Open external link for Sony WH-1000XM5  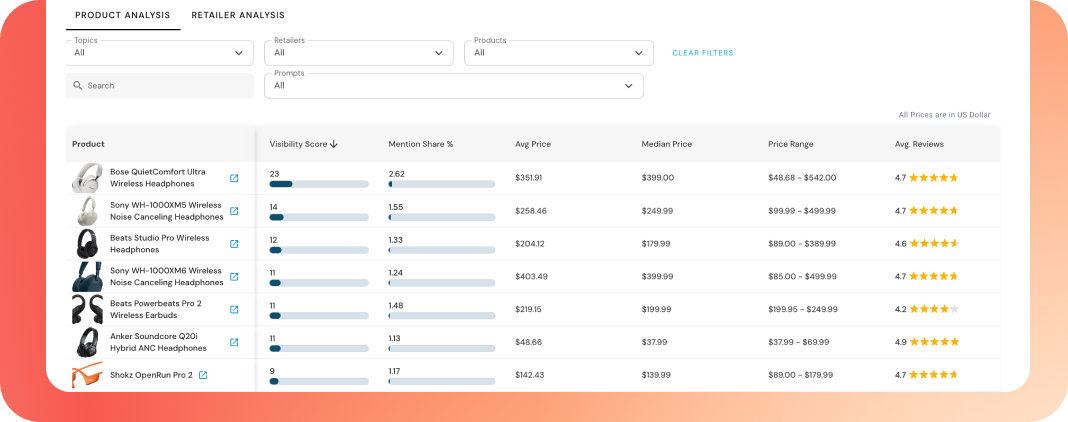pos(234,211)
